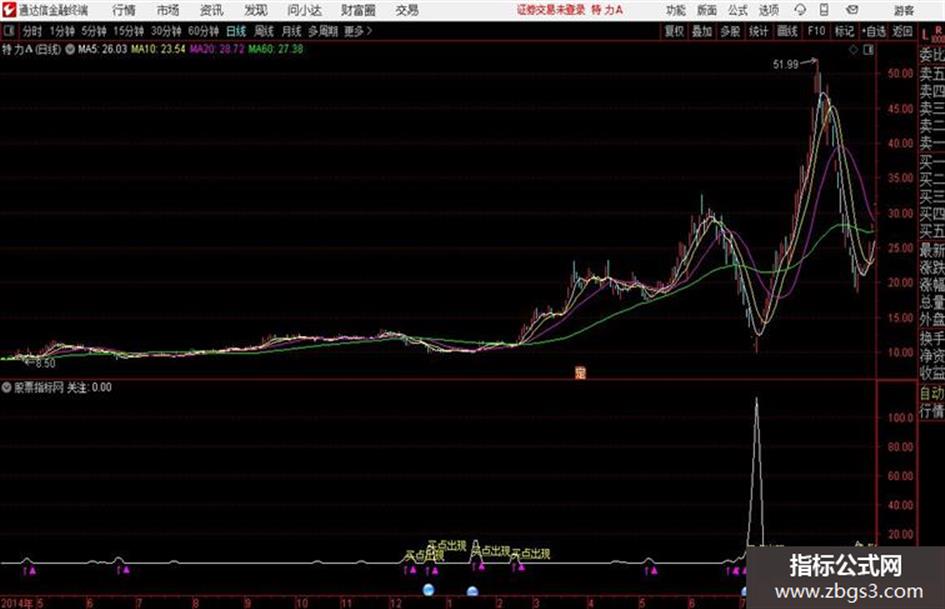Click the 51.99 high price label

785,65
